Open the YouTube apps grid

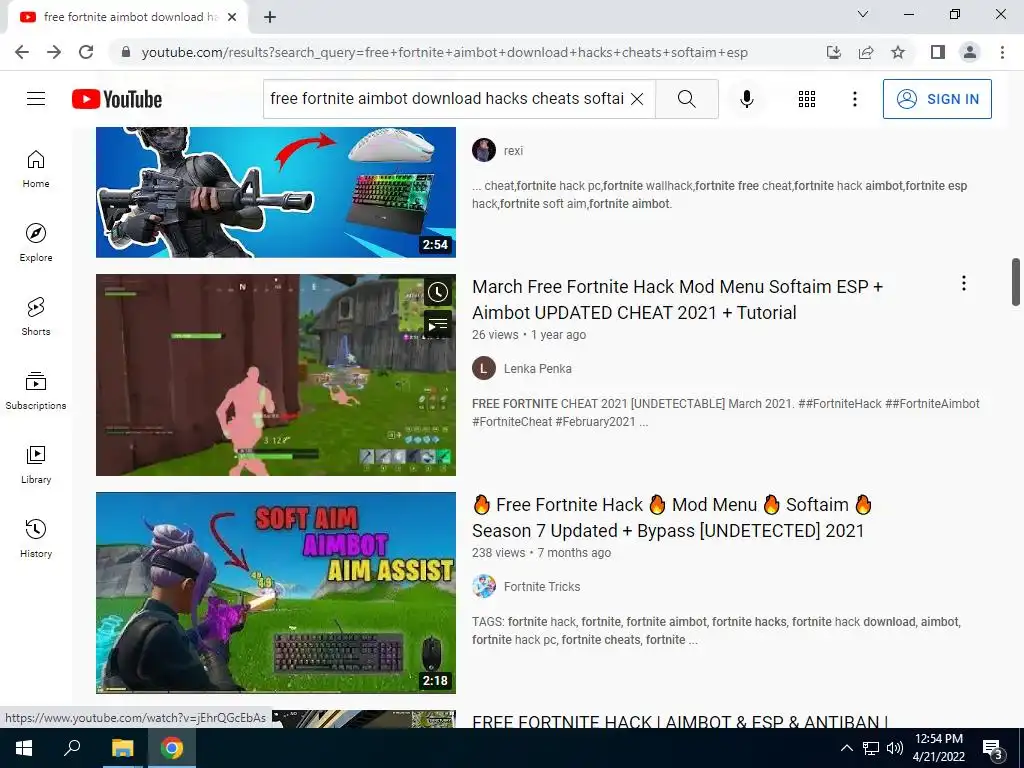click(x=807, y=99)
